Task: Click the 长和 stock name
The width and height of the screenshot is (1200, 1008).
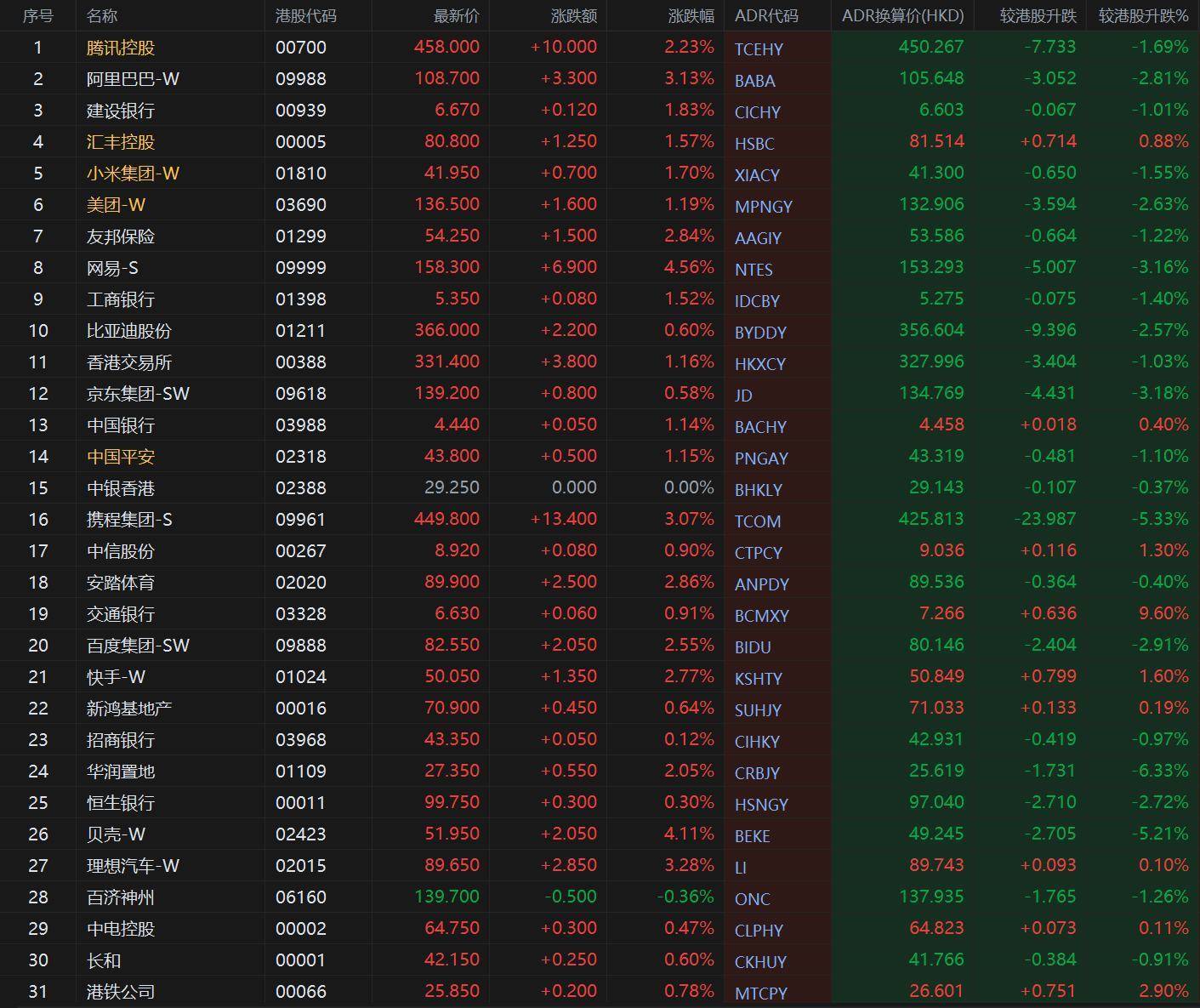Action: tap(104, 960)
